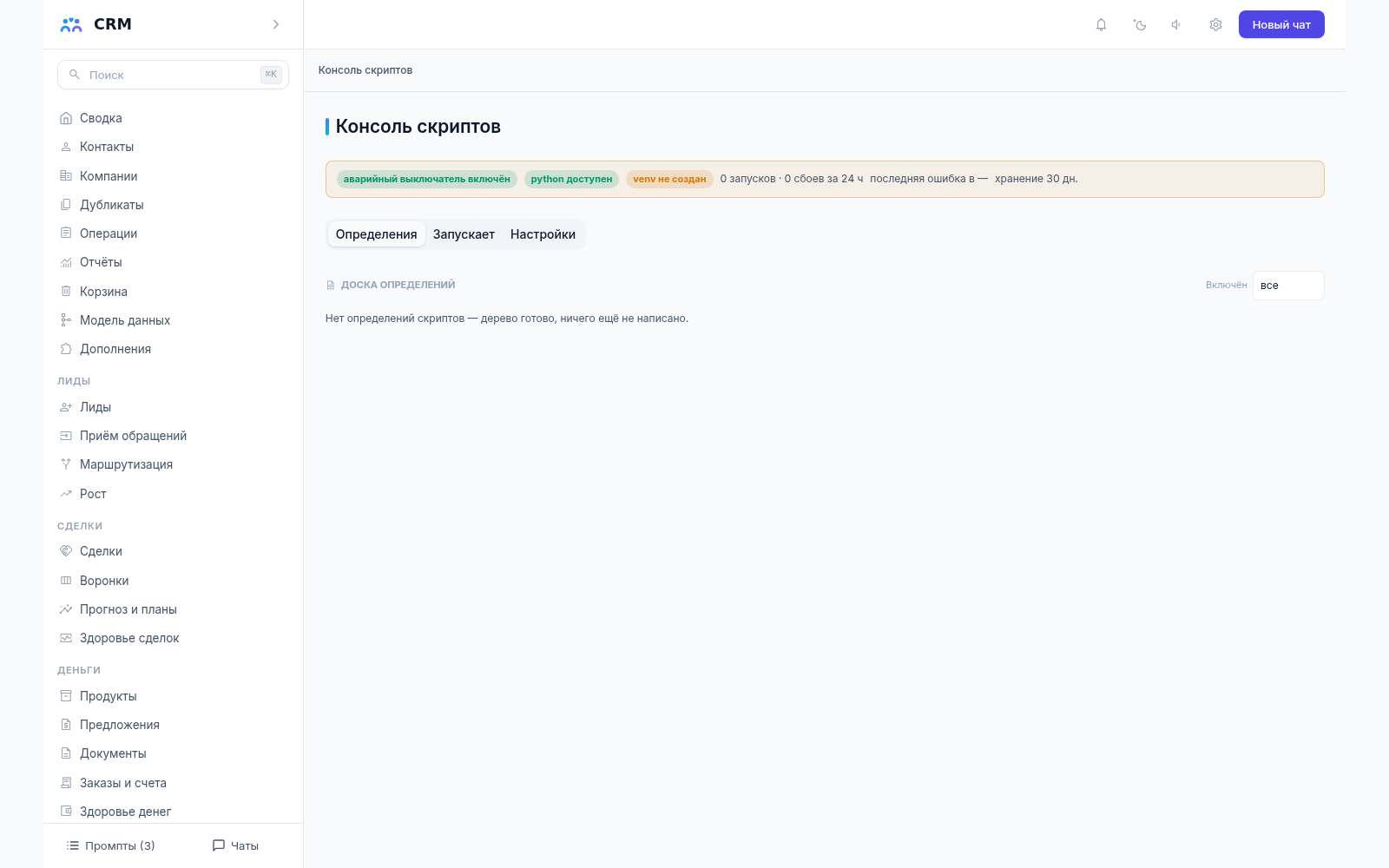Open Воронки columns icon
Viewport: 1389px width, 868px height.
66,581
